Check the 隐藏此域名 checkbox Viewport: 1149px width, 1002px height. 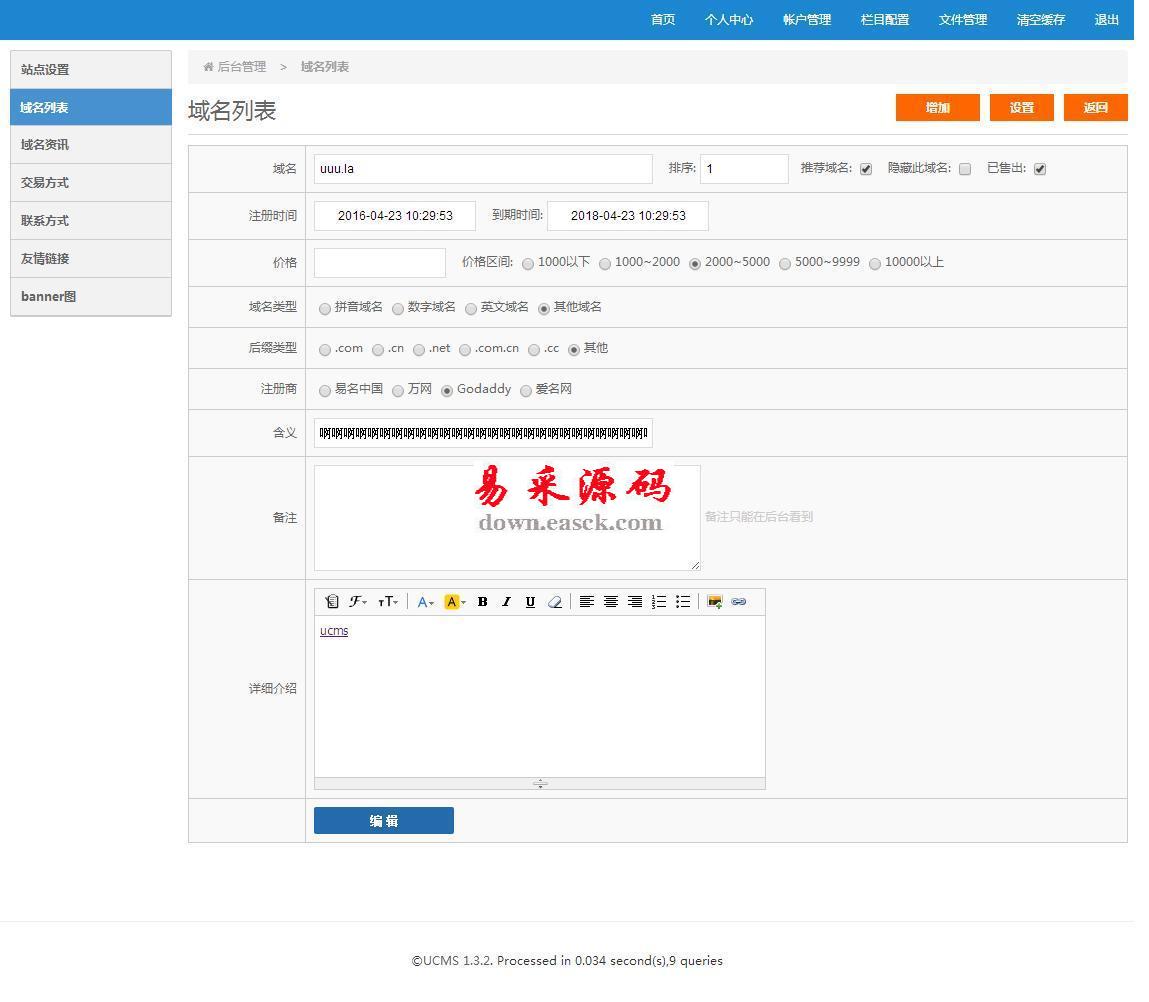tap(965, 169)
